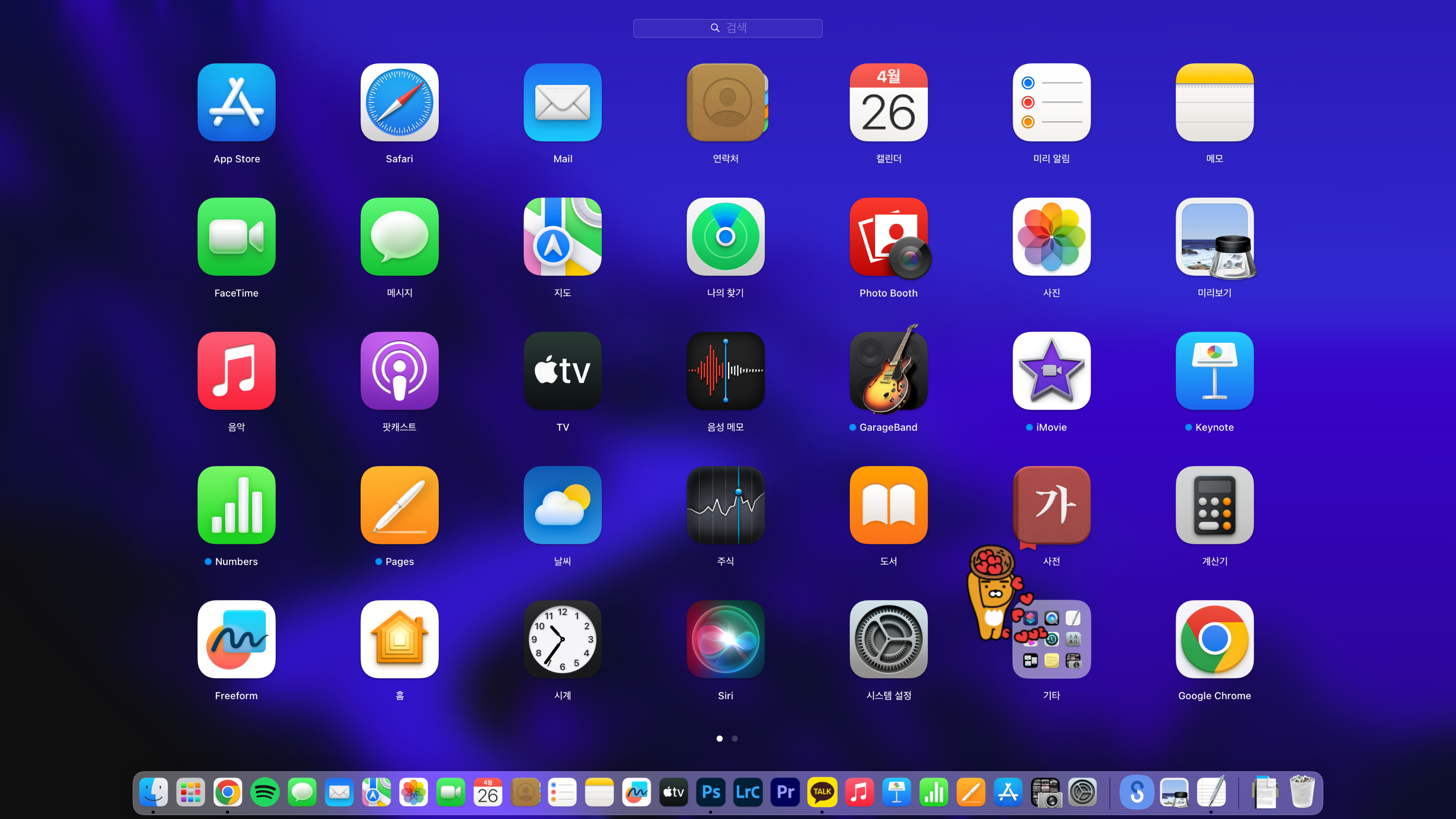The height and width of the screenshot is (819, 1456).
Task: Open the 음성 메모 voice memos app
Action: tap(725, 371)
